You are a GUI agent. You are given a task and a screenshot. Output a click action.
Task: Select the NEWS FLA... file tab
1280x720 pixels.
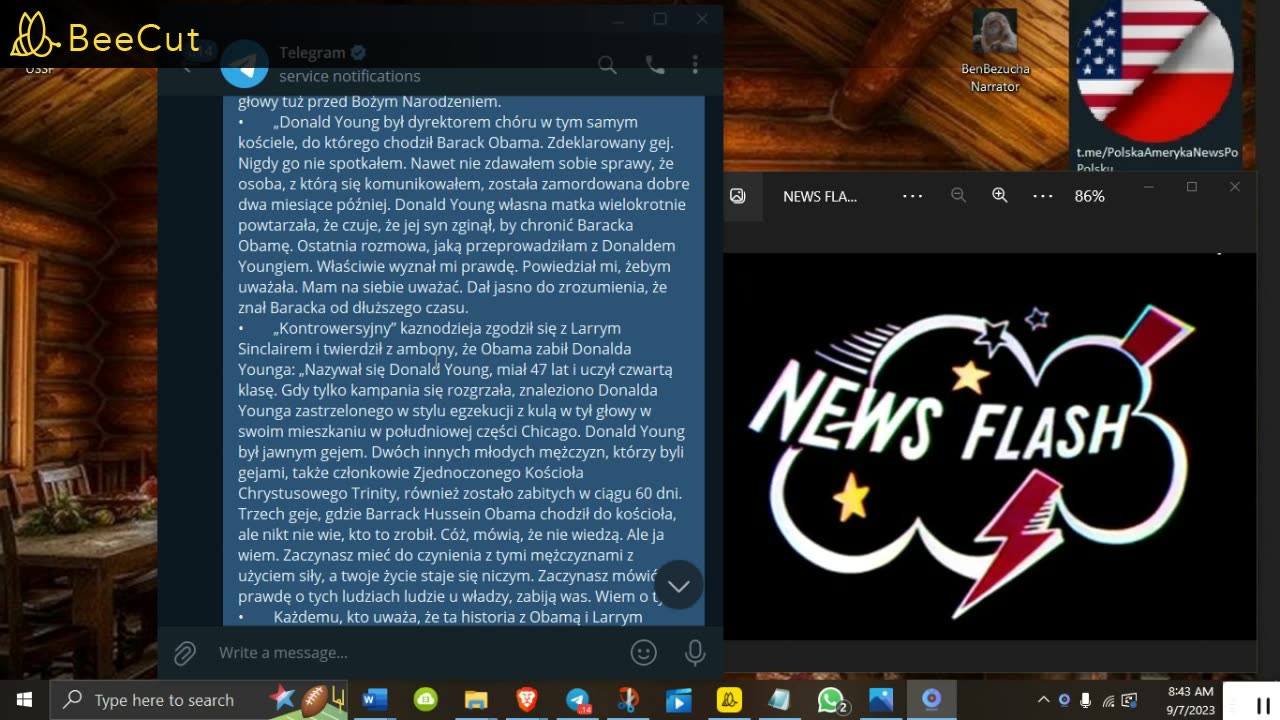click(819, 197)
